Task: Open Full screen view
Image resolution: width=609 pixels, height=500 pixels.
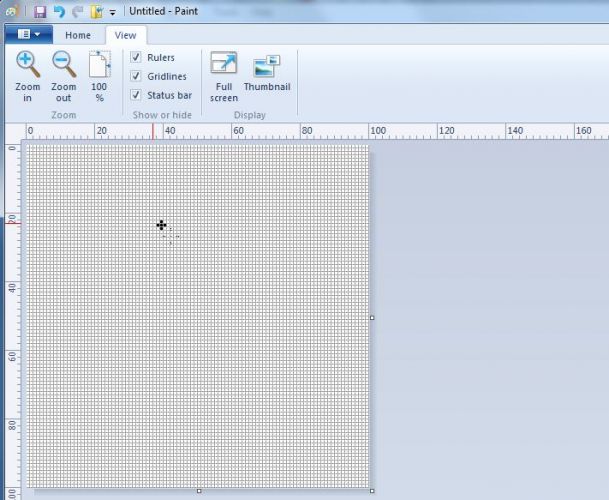Action: (224, 63)
